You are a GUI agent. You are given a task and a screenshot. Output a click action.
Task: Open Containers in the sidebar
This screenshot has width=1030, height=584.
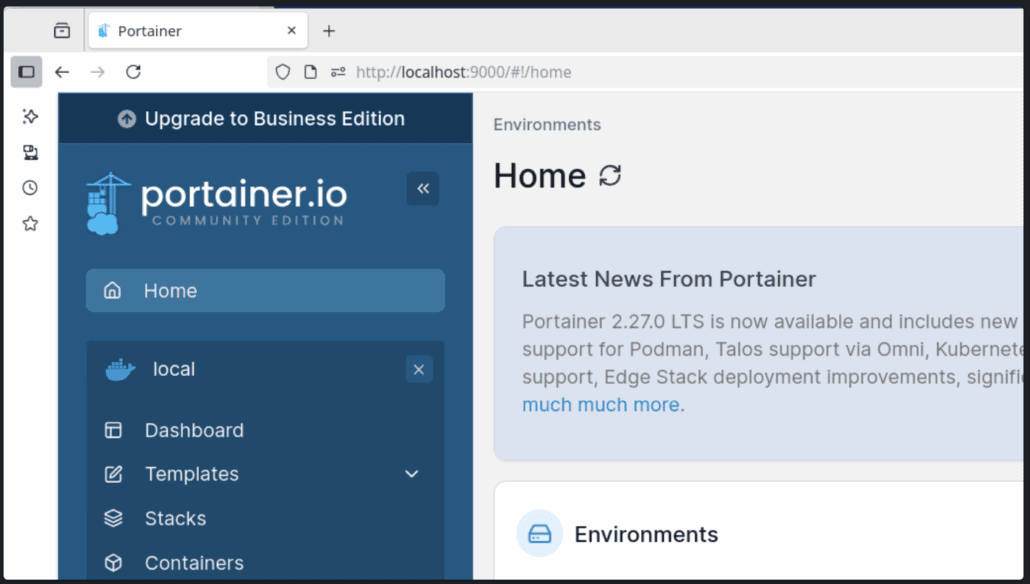click(x=265, y=563)
